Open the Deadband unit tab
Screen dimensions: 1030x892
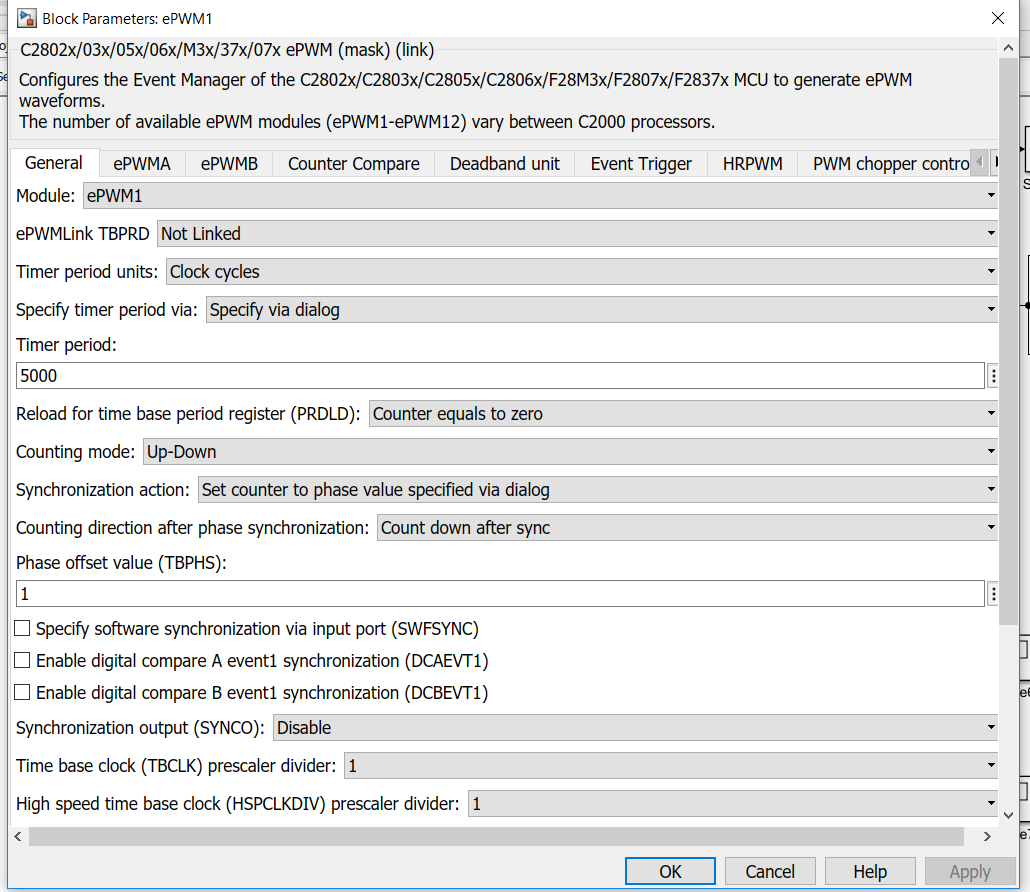[x=504, y=164]
